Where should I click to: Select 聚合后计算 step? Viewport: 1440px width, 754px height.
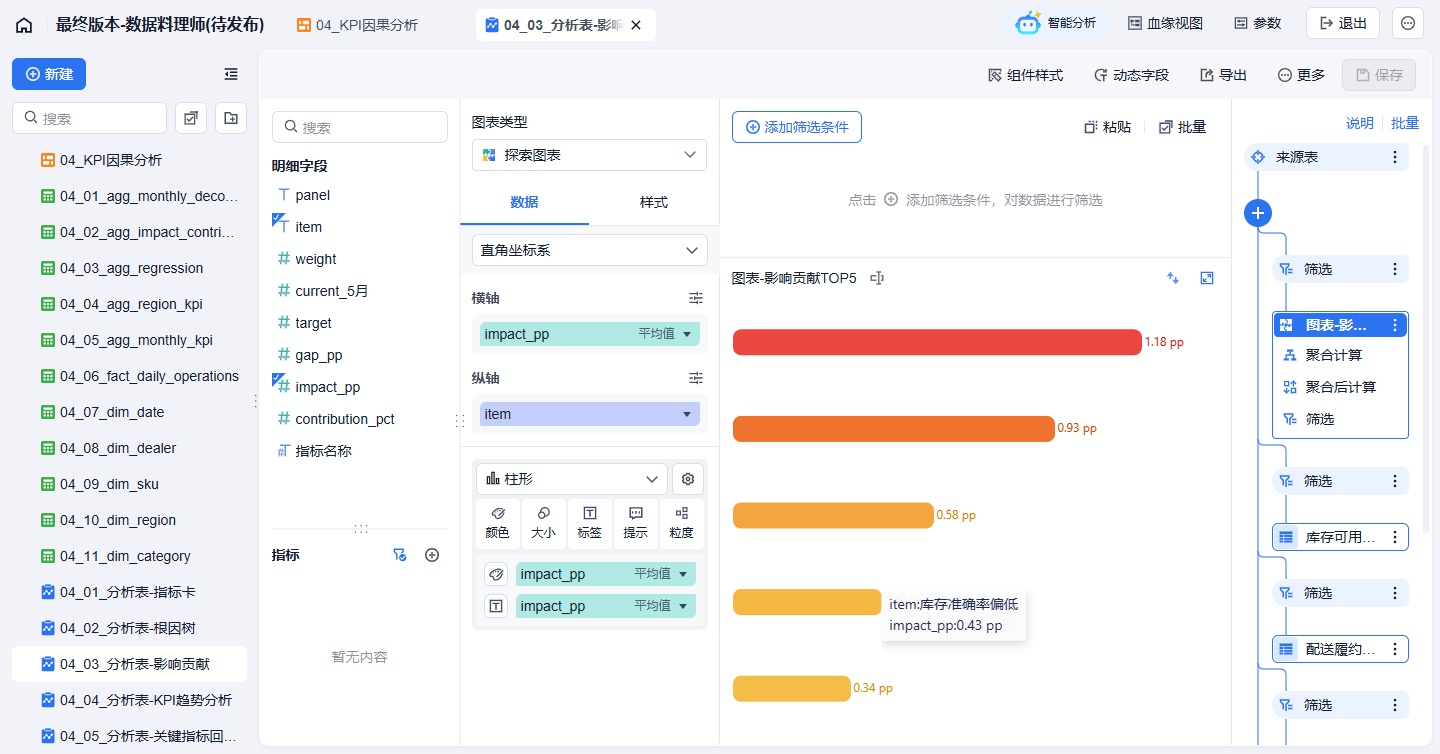(x=1340, y=387)
